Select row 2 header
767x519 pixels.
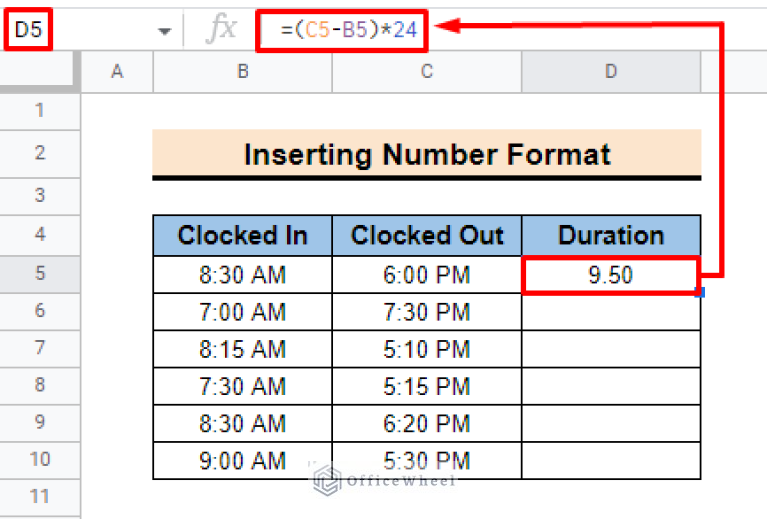(x=40, y=154)
